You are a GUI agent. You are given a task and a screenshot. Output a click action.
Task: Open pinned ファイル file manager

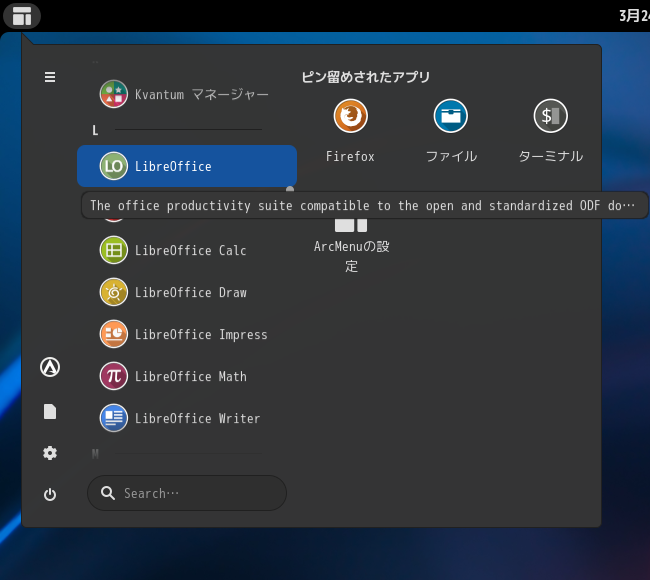click(451, 131)
